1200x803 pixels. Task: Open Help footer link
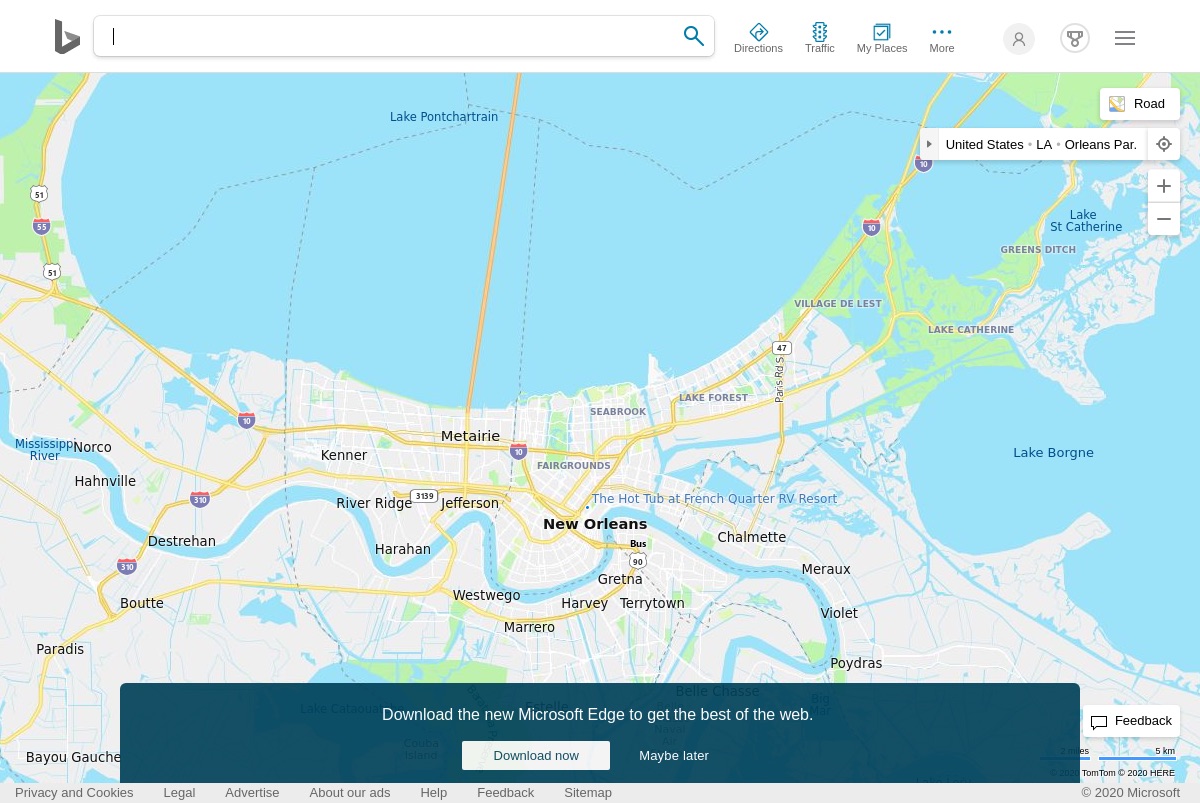point(433,792)
